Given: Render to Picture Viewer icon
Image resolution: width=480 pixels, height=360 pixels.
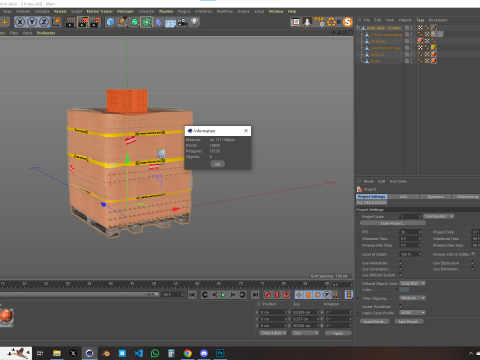Looking at the screenshot, I should 83,22.
